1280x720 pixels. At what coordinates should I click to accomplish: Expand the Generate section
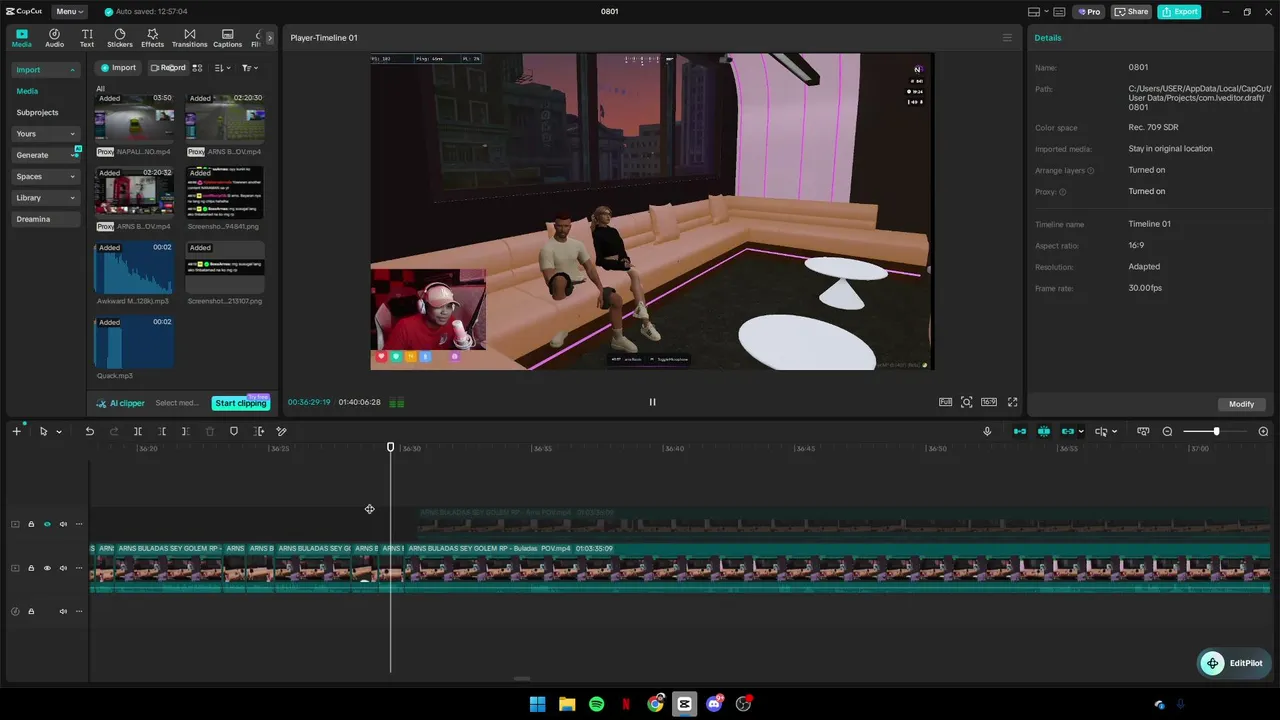45,155
